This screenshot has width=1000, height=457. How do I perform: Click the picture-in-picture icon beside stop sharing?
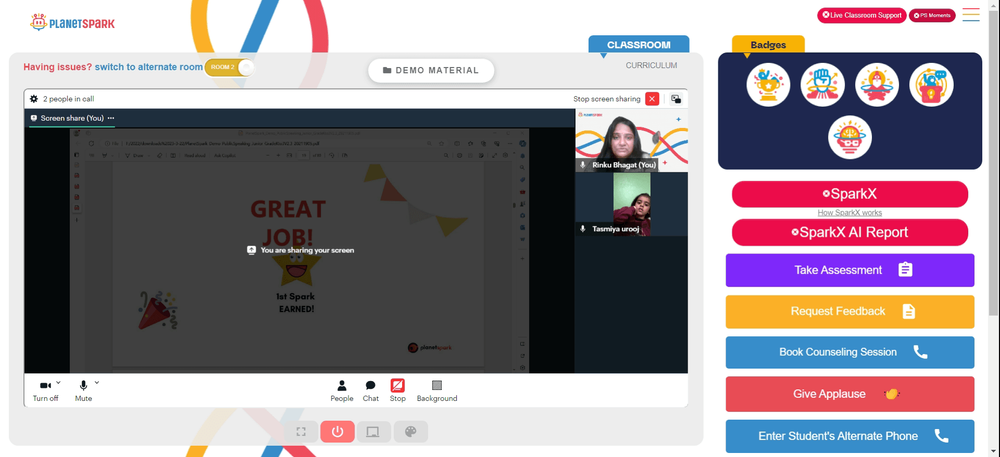(x=675, y=99)
